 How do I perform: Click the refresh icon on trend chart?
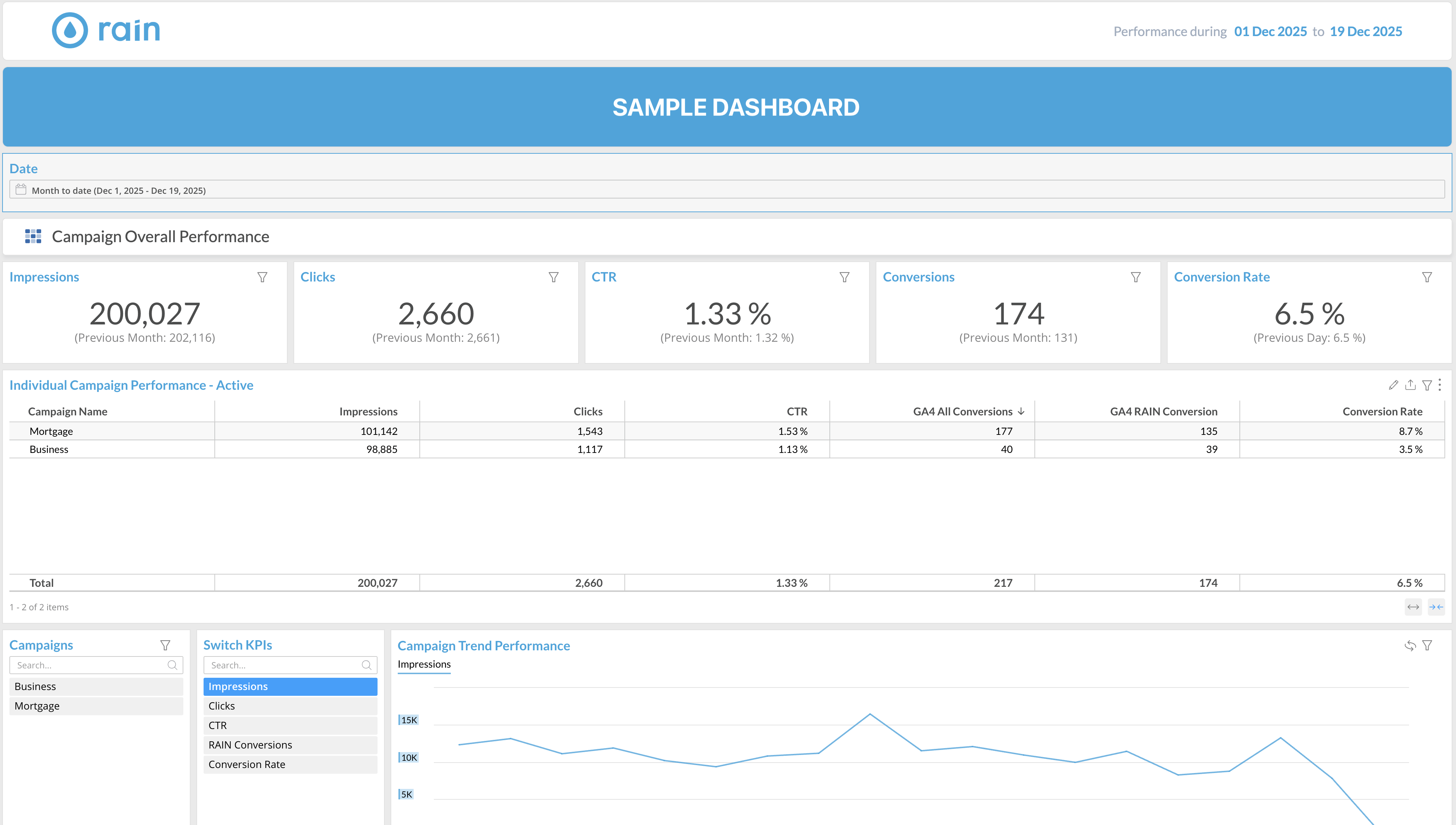tap(1410, 645)
